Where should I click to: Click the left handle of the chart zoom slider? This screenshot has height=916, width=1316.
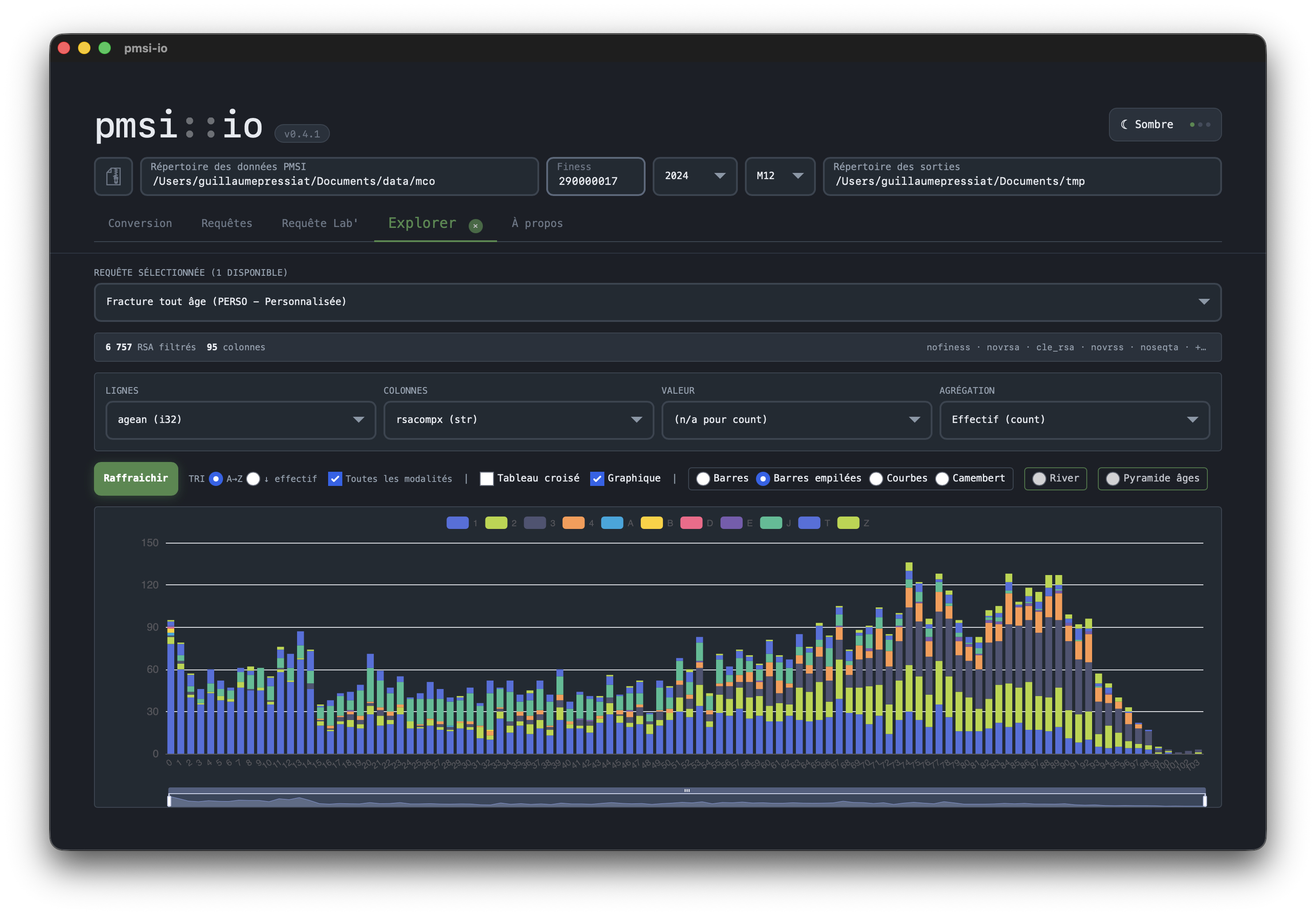click(169, 801)
